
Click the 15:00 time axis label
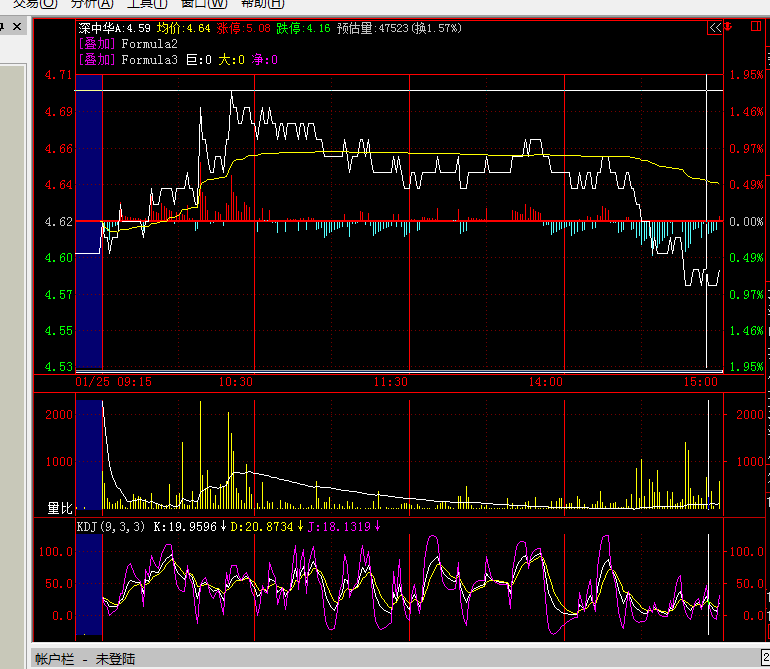click(701, 382)
